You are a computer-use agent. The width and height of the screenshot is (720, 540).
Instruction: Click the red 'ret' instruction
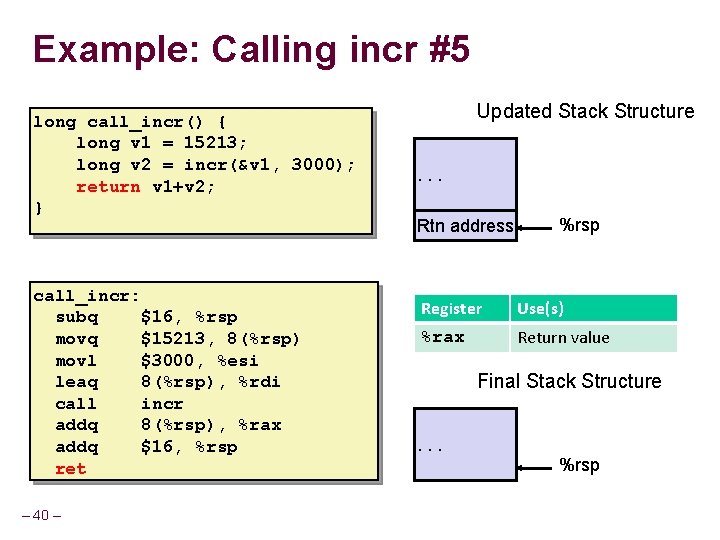(71, 469)
